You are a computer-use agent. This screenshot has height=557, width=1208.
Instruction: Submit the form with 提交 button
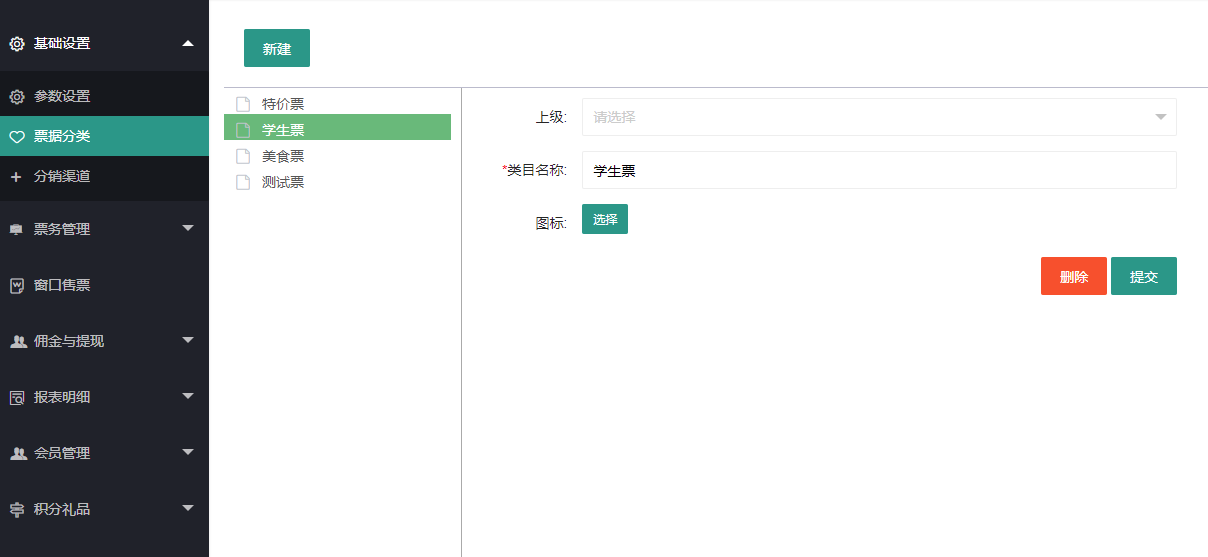1143,276
